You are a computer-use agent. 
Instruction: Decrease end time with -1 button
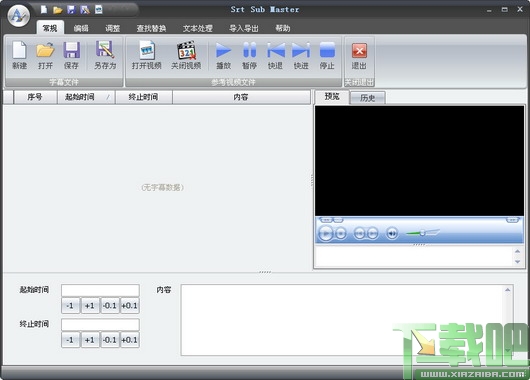(71, 340)
